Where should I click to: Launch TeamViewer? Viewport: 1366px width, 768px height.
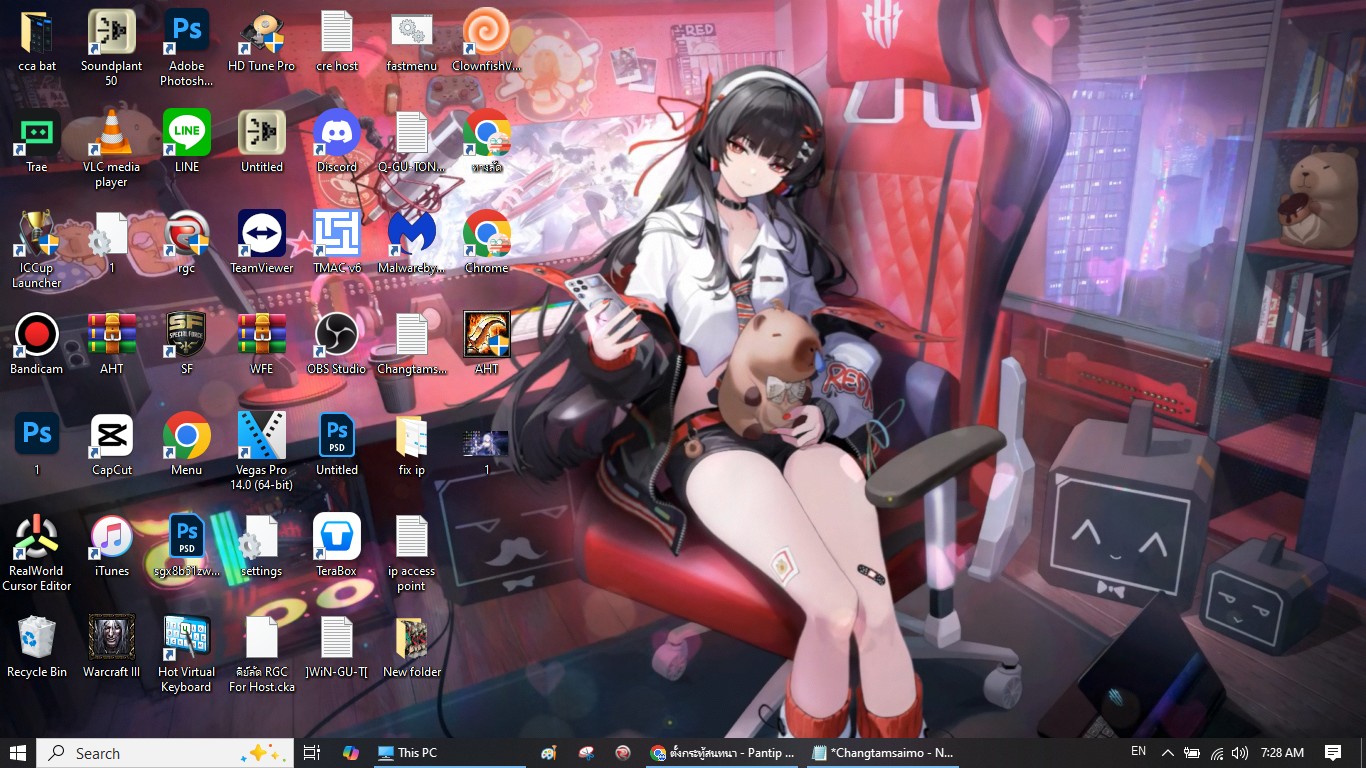point(262,243)
